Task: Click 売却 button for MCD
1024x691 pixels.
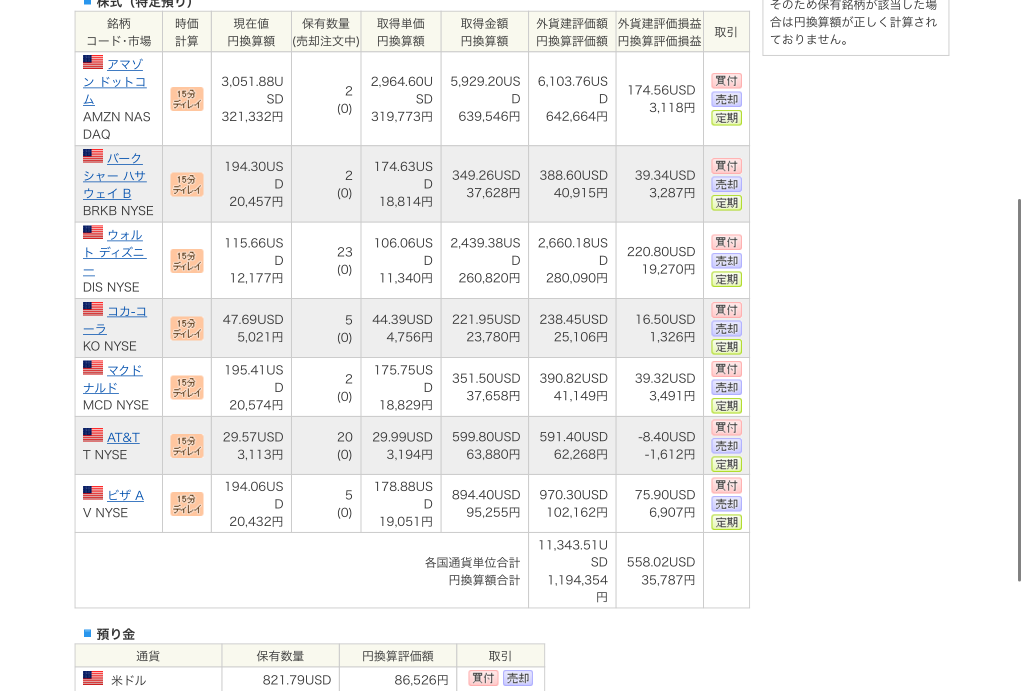Action: (x=726, y=387)
